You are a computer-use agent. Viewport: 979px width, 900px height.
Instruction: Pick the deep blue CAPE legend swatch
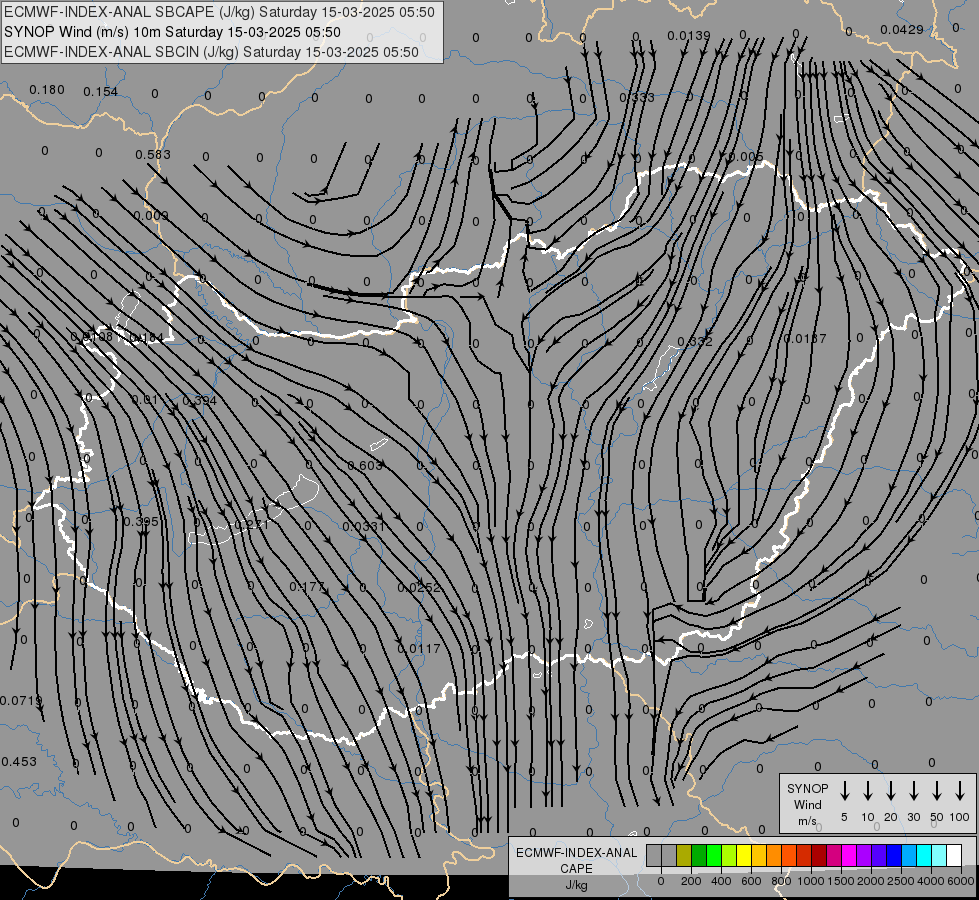point(893,855)
